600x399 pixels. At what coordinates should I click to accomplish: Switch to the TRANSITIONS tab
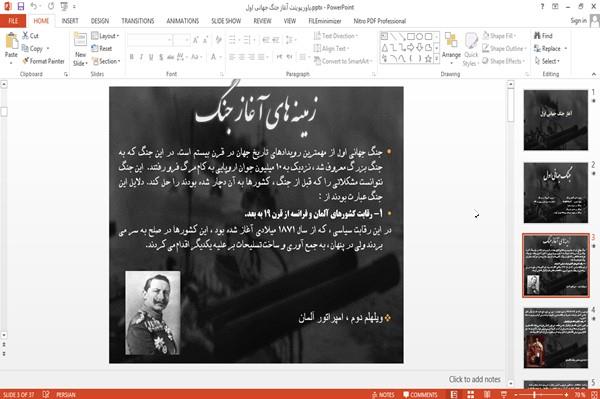[x=137, y=21]
